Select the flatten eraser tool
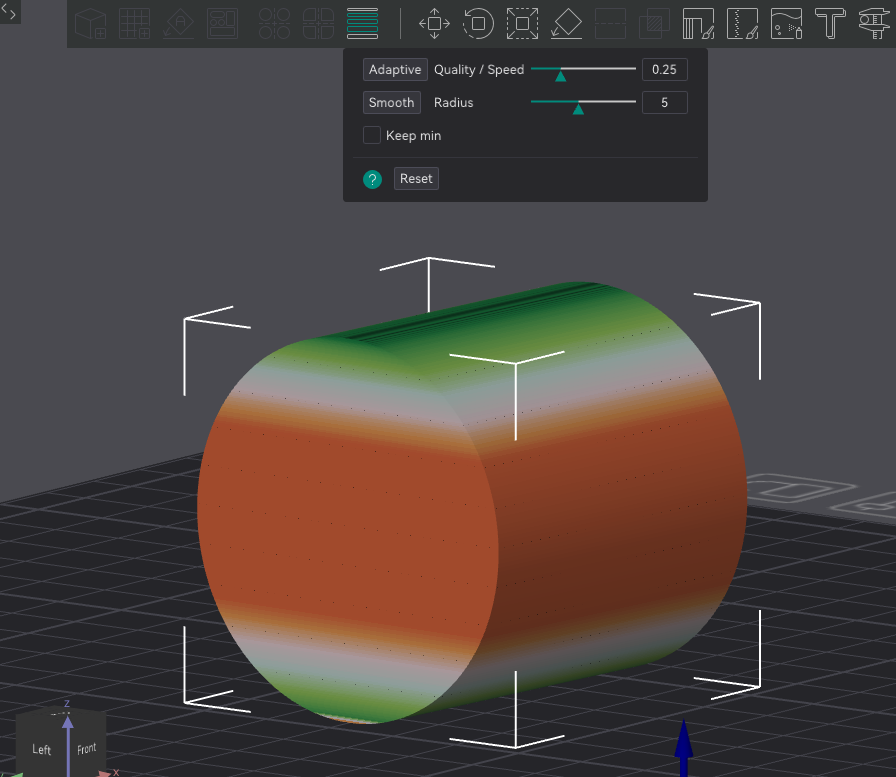 tap(566, 23)
